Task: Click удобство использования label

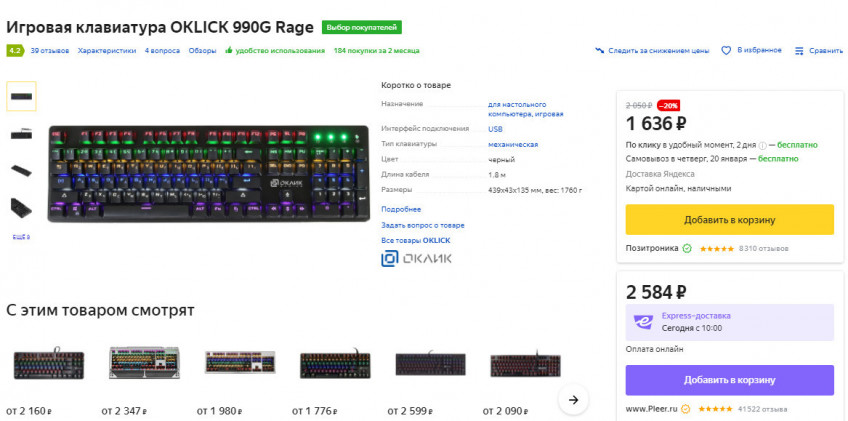Action: pyautogui.click(x=280, y=51)
